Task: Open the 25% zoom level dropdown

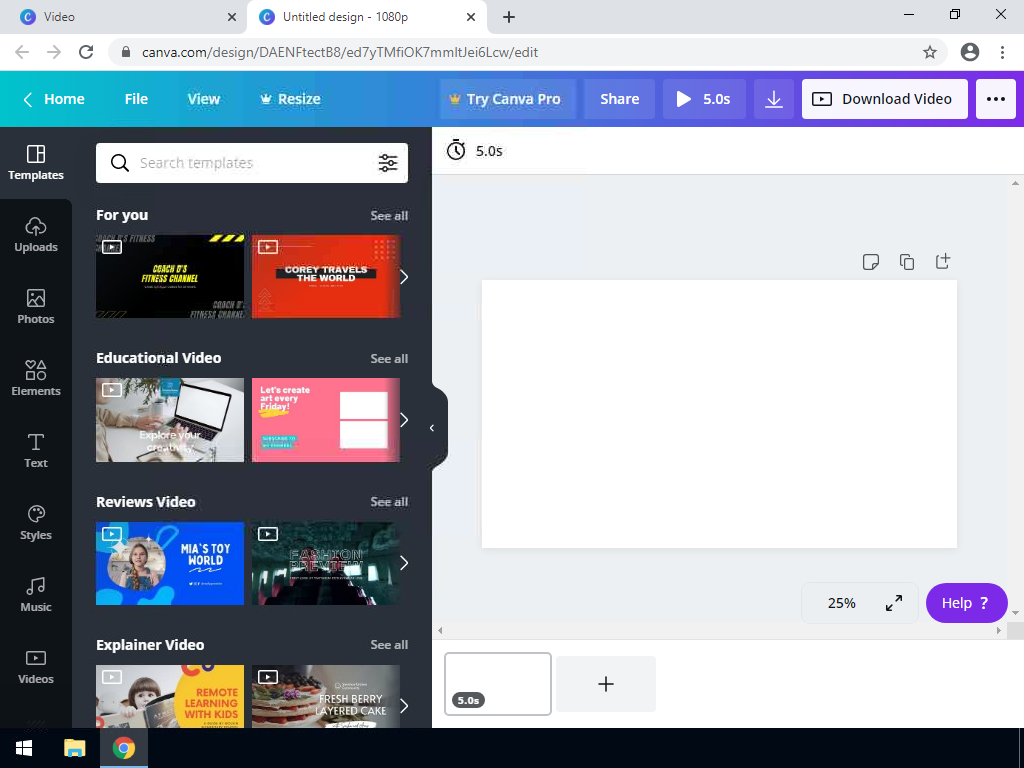Action: coord(842,603)
